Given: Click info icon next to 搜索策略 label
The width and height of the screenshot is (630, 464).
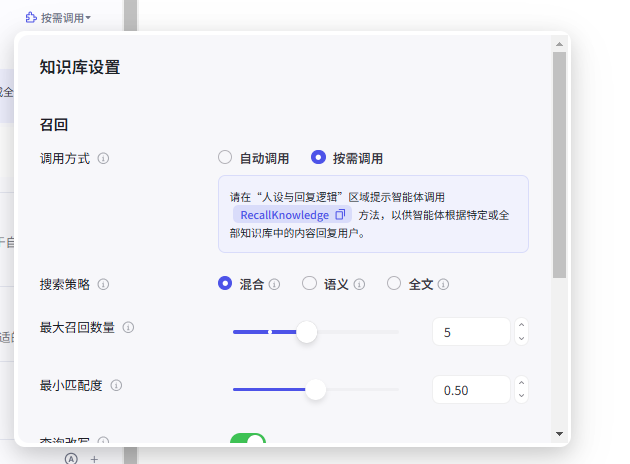Looking at the screenshot, I should pyautogui.click(x=104, y=284).
